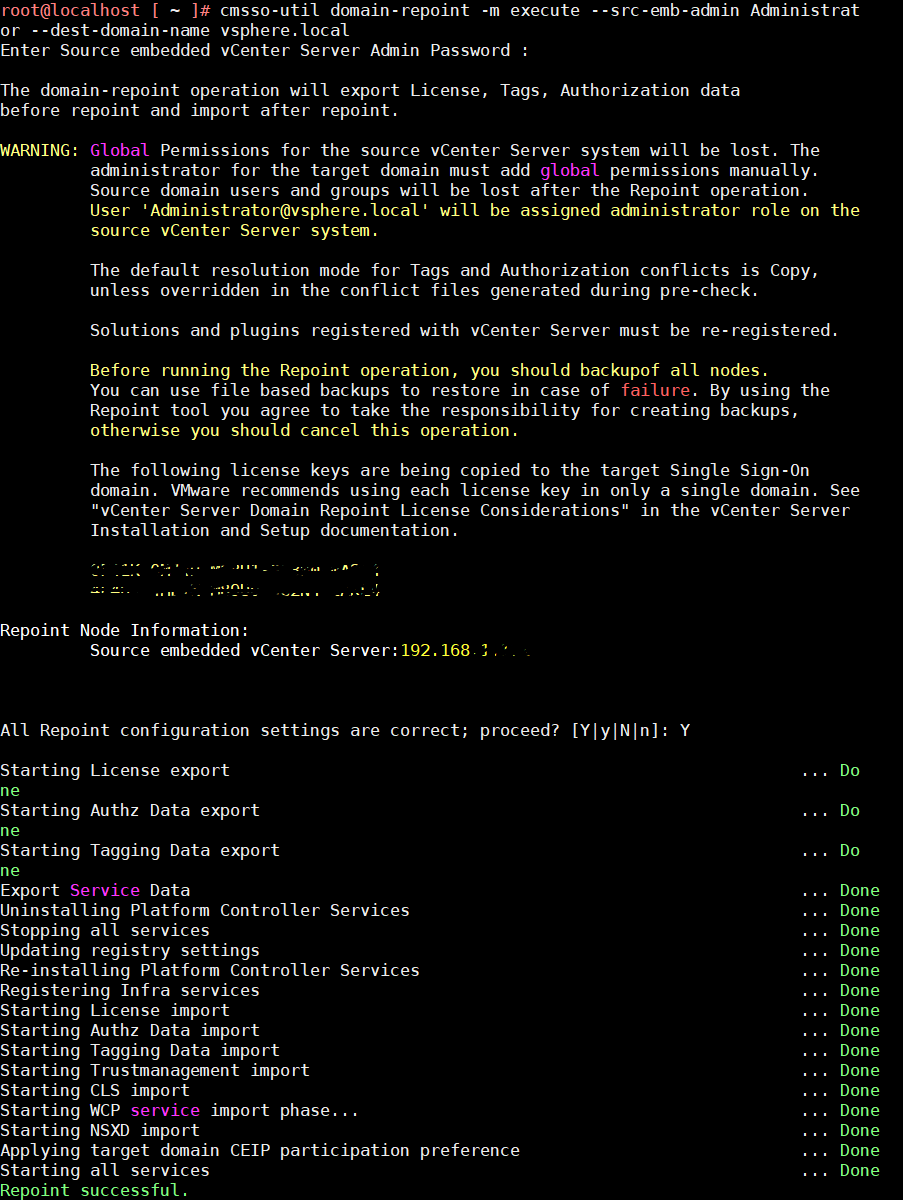The width and height of the screenshot is (903, 1200).
Task: Select the Starting License export line
Action: tap(115, 770)
